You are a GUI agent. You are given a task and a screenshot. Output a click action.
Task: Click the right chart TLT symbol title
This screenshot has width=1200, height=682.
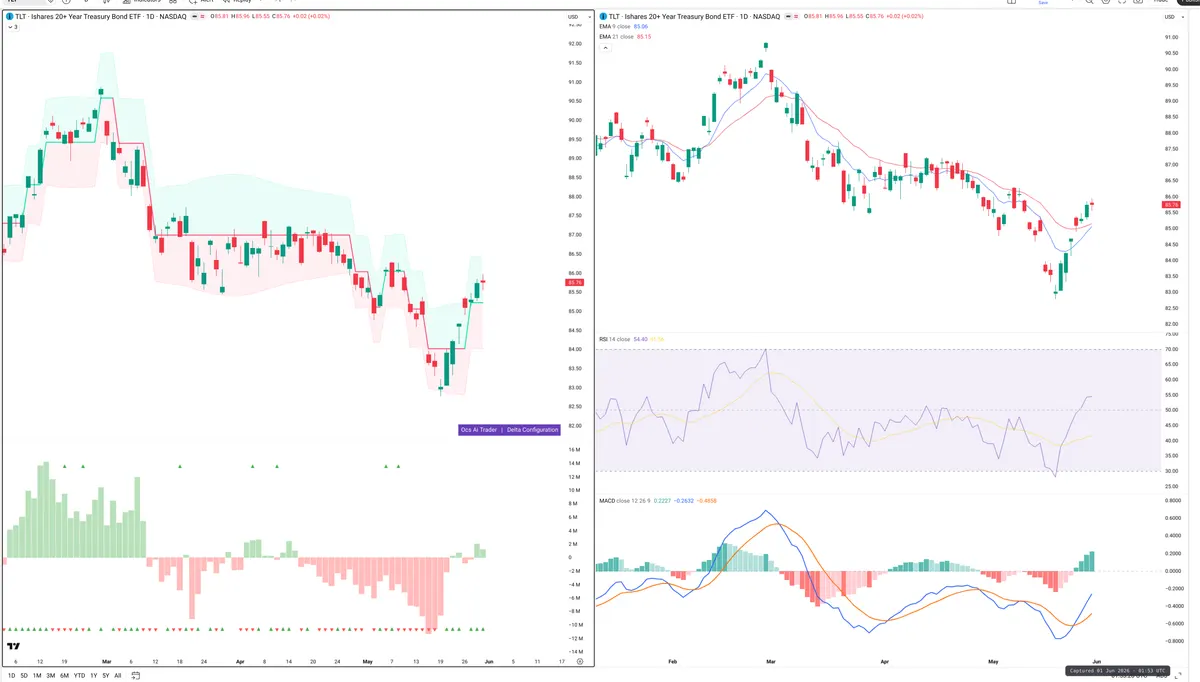(694, 17)
